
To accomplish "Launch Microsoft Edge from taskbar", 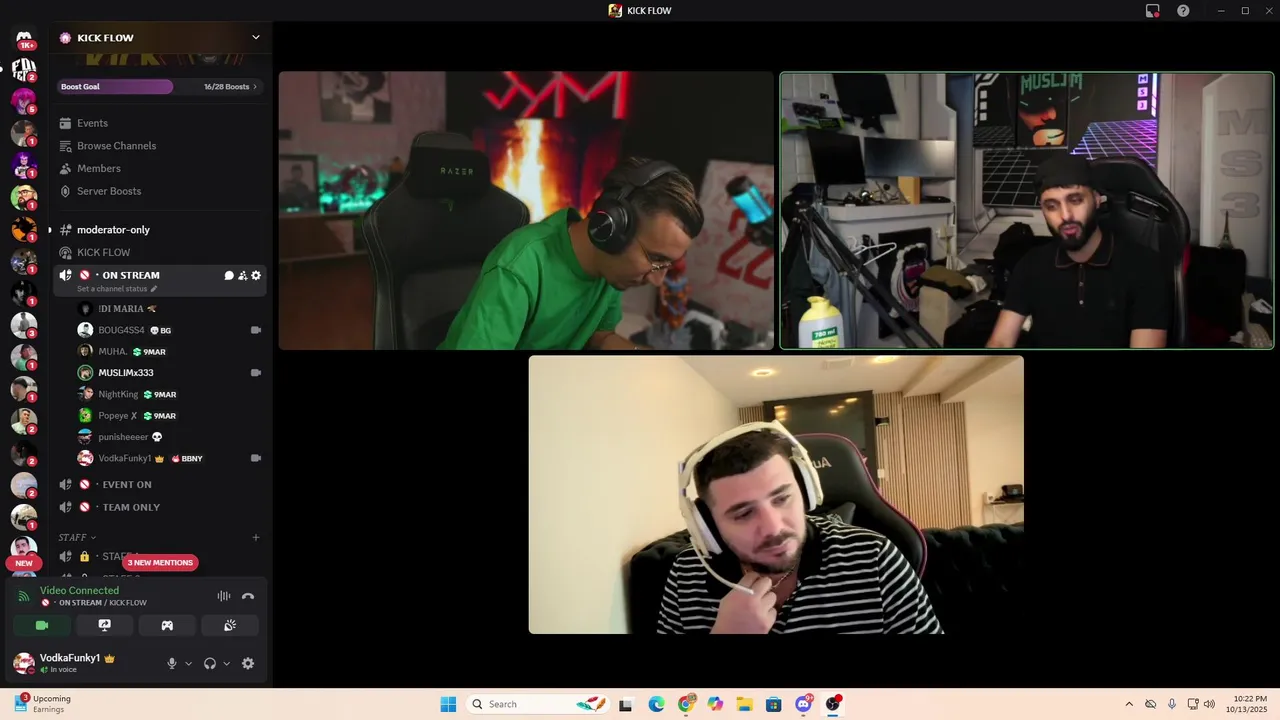I will pyautogui.click(x=656, y=704).
